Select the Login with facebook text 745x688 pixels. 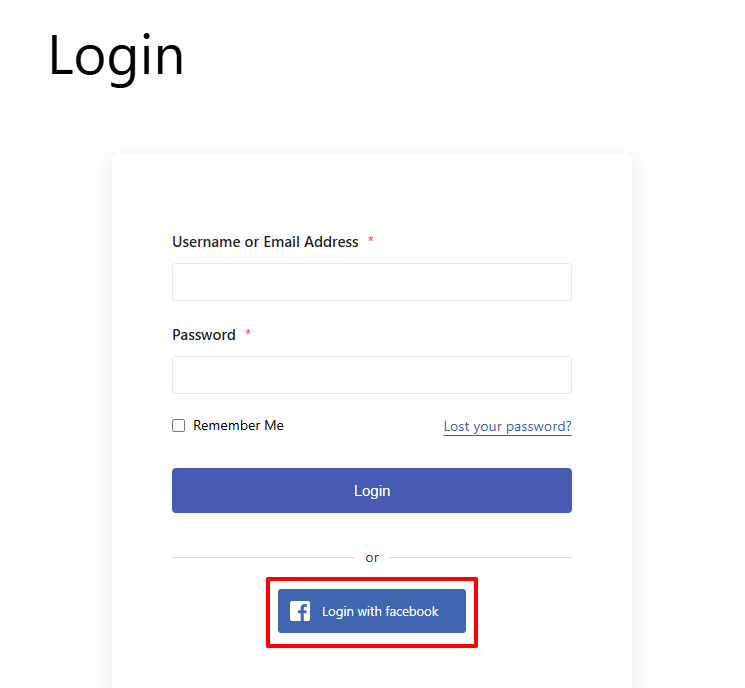click(x=380, y=611)
